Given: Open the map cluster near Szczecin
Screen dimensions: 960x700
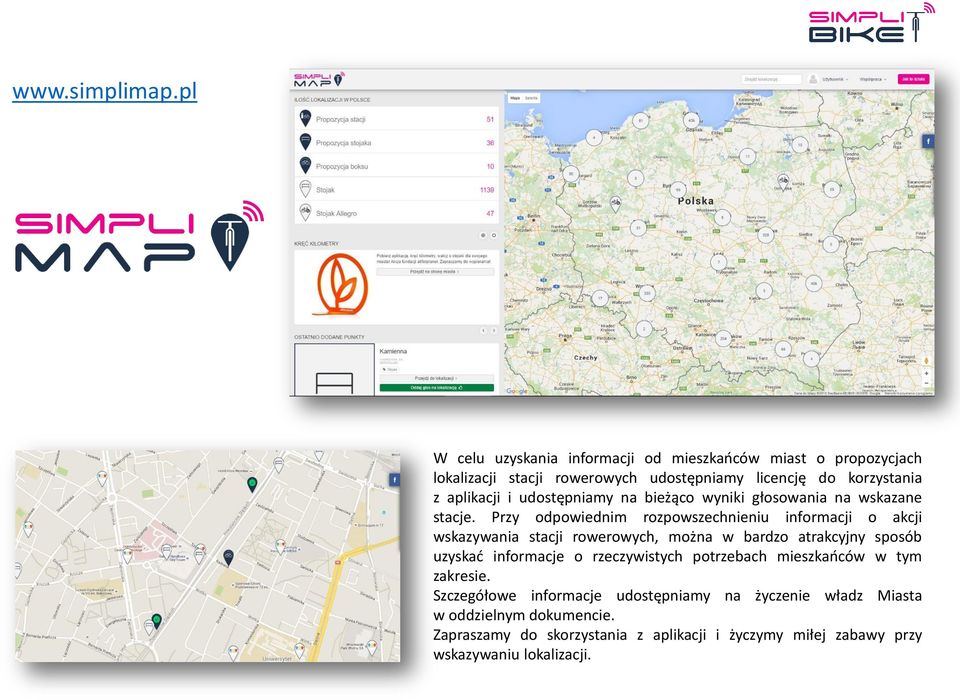Looking at the screenshot, I should tap(571, 174).
